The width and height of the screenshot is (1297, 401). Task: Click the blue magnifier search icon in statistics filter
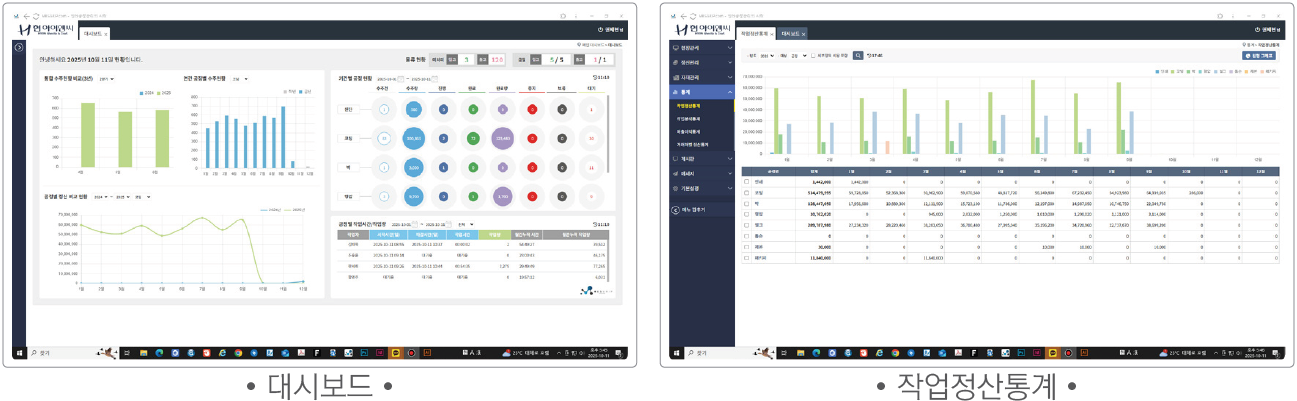(x=857, y=56)
